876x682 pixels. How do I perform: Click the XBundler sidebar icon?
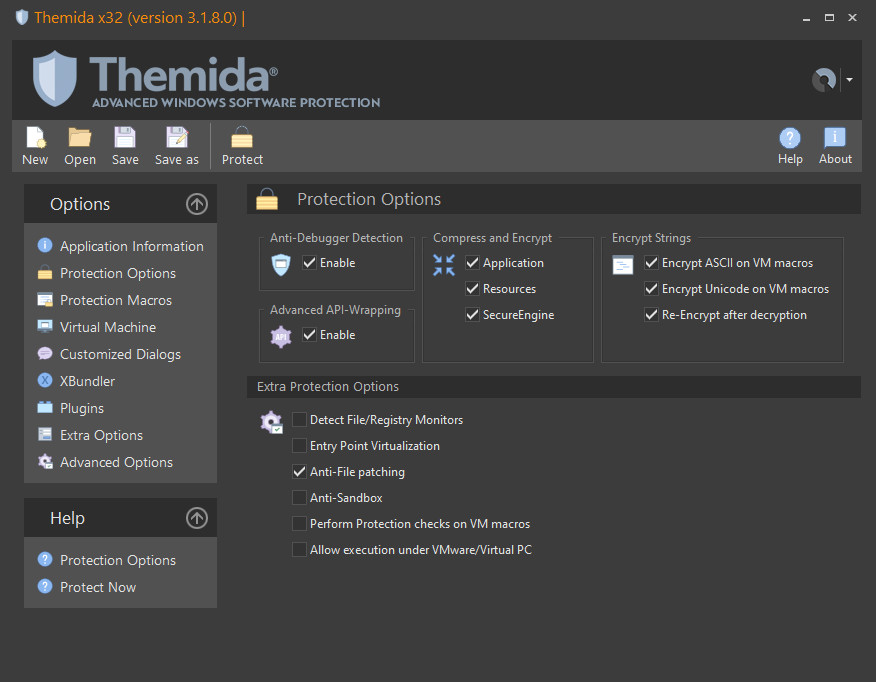[x=45, y=381]
